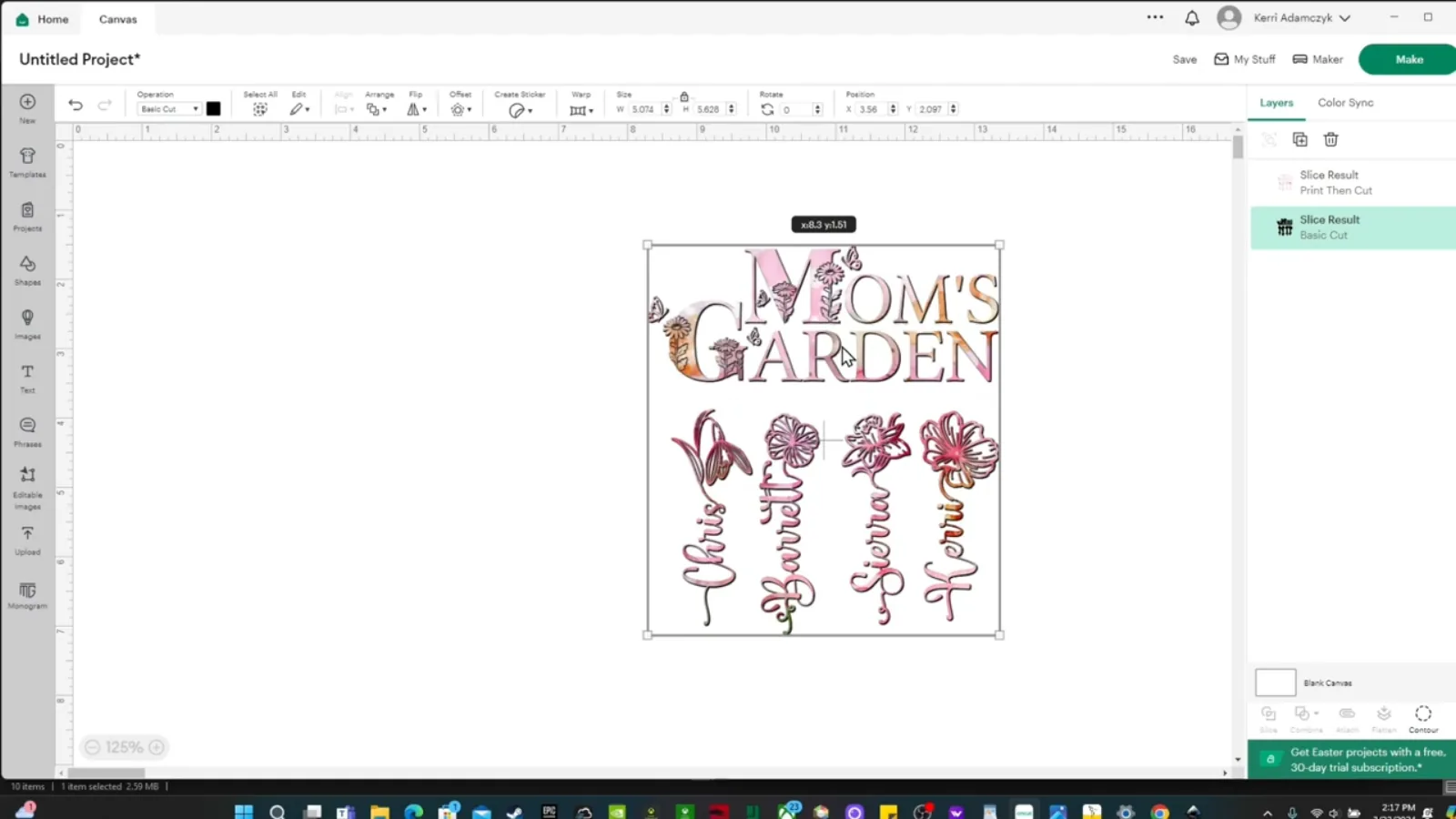
Task: Open Editable Images in the sidebar
Action: [27, 488]
